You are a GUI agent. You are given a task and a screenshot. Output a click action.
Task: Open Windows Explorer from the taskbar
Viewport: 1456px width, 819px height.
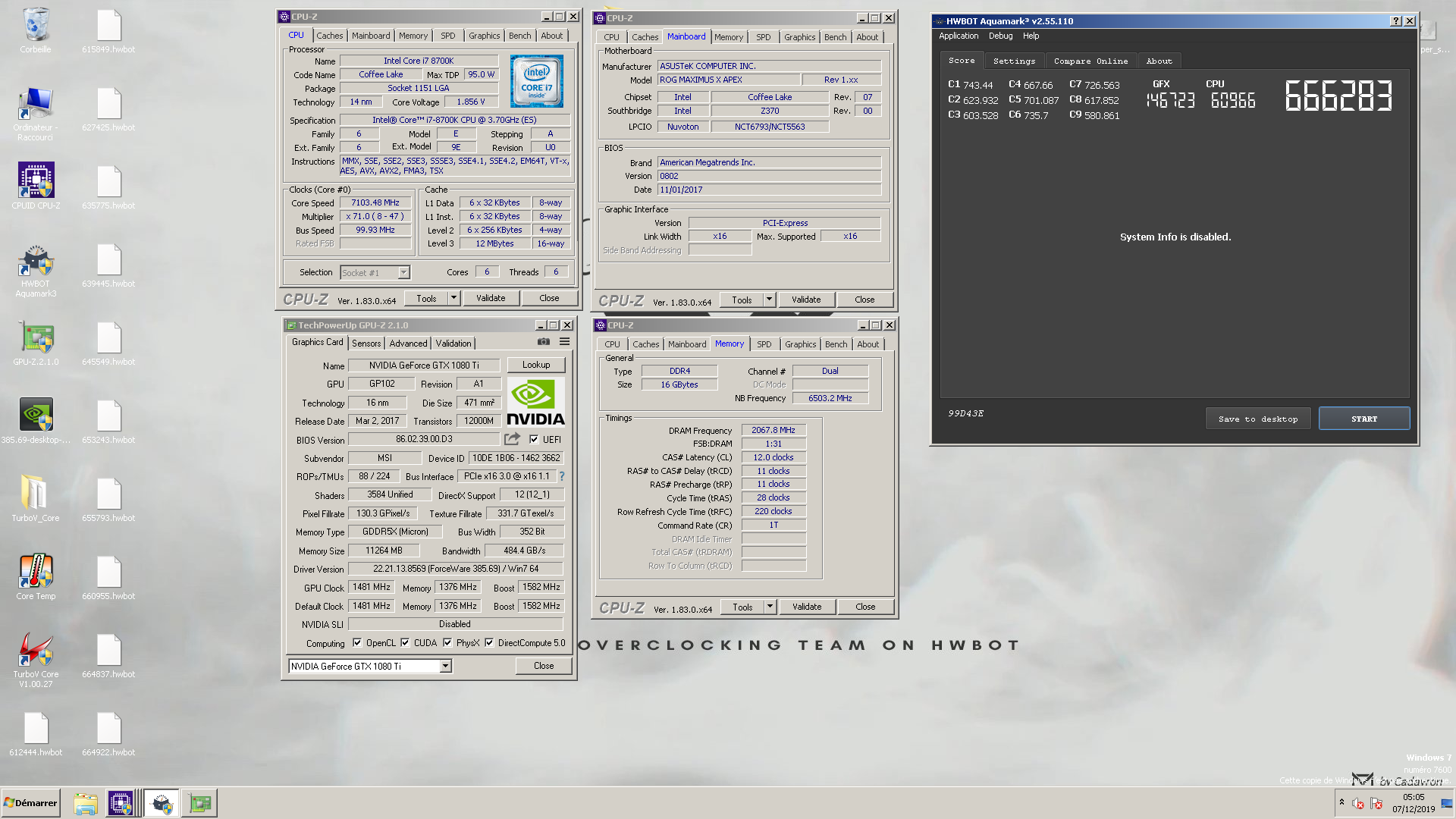86,803
